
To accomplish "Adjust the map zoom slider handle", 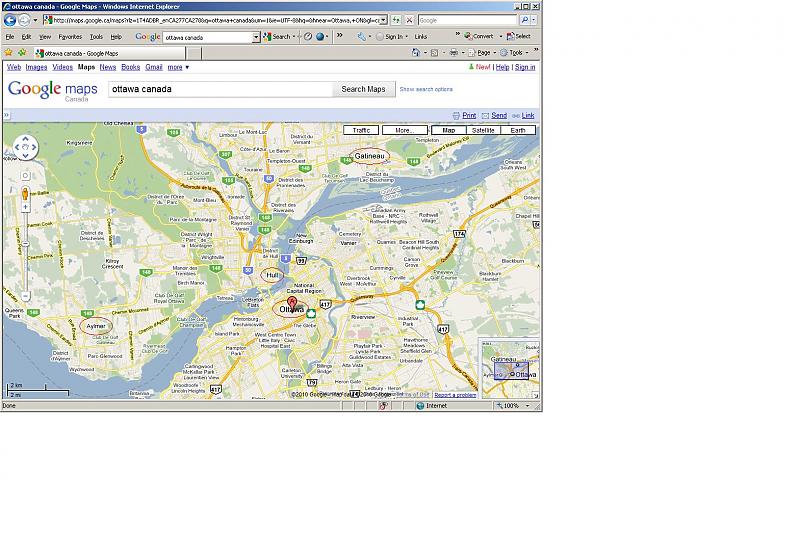I will pos(26,244).
